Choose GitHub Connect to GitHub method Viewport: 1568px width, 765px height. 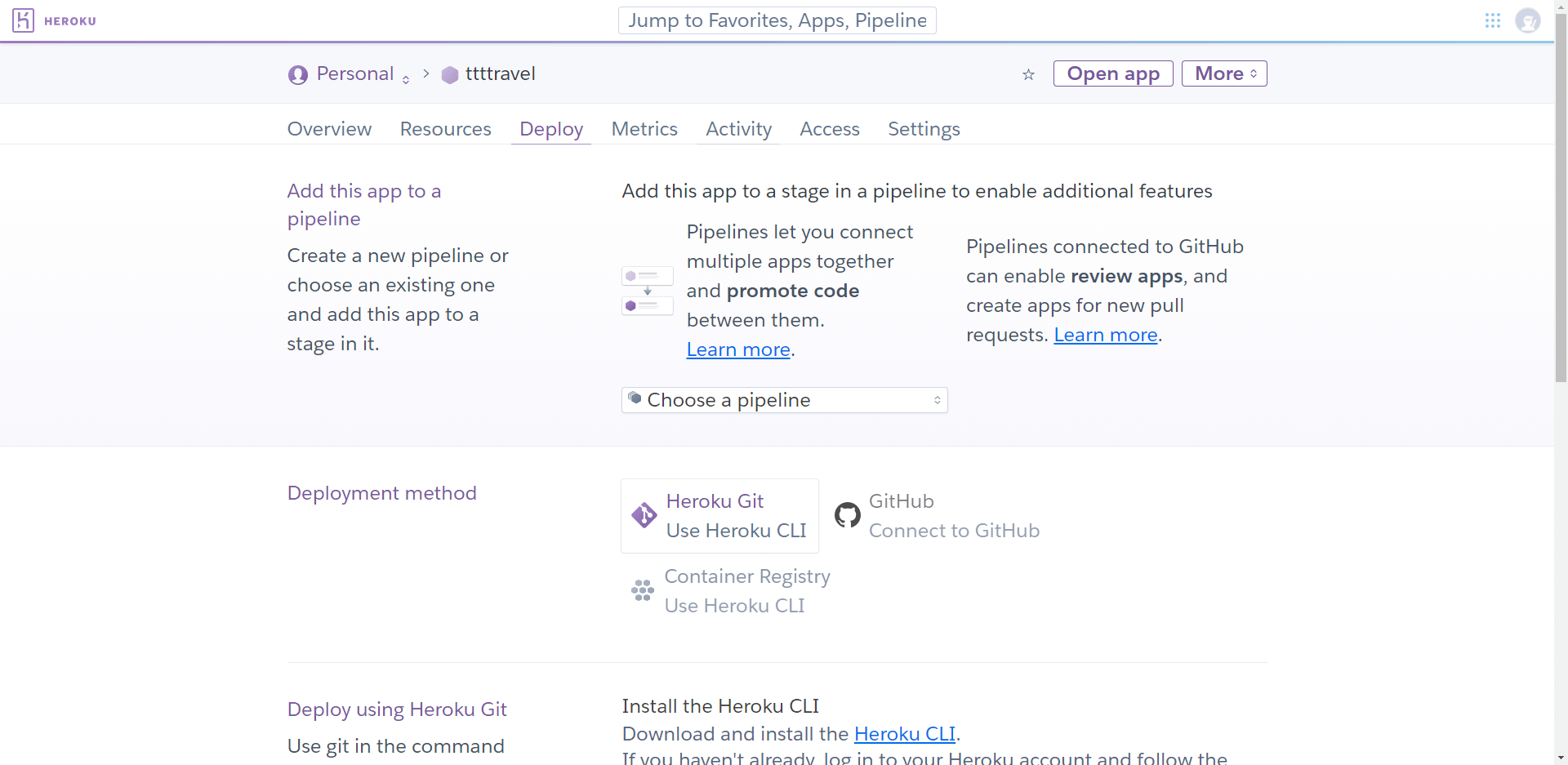click(937, 516)
